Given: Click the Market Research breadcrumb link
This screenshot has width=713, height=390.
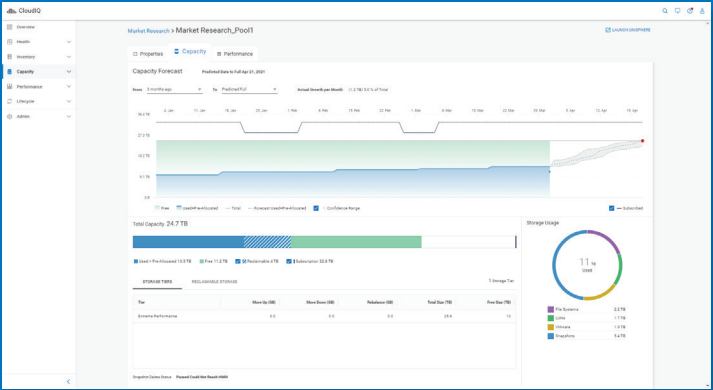Looking at the screenshot, I should pos(149,31).
